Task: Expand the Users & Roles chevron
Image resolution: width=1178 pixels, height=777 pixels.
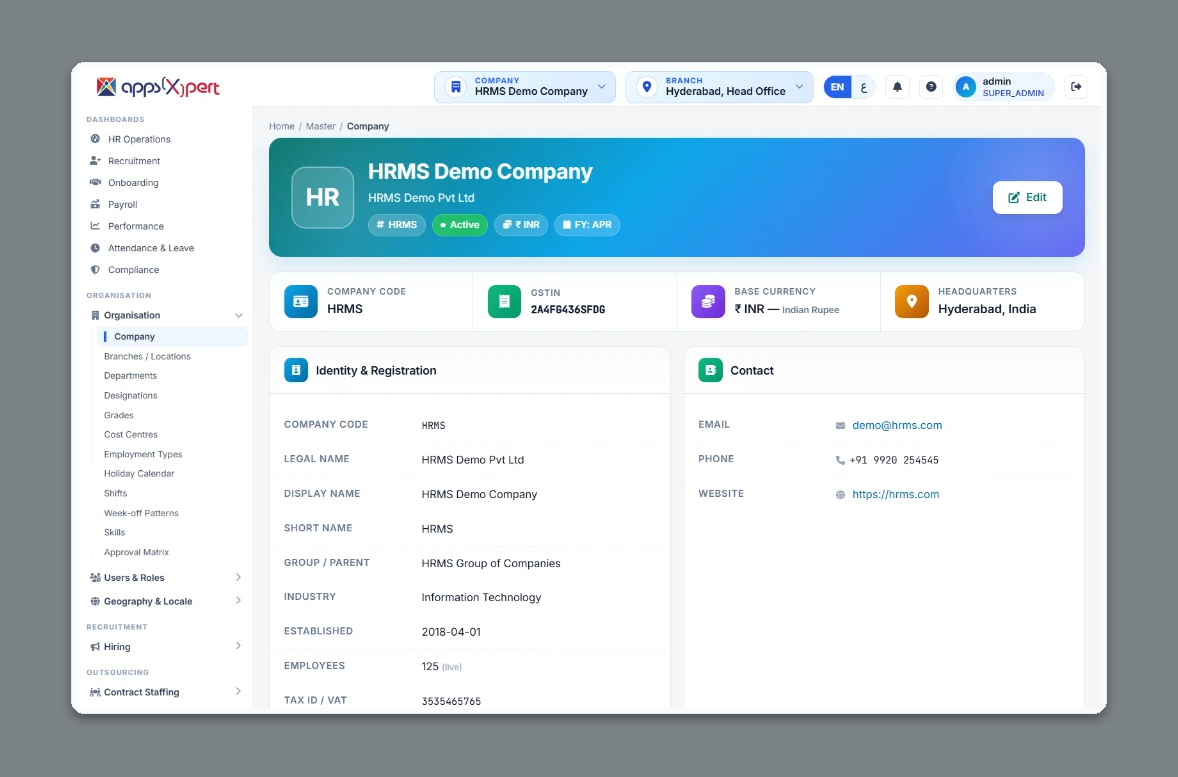Action: pyautogui.click(x=238, y=578)
